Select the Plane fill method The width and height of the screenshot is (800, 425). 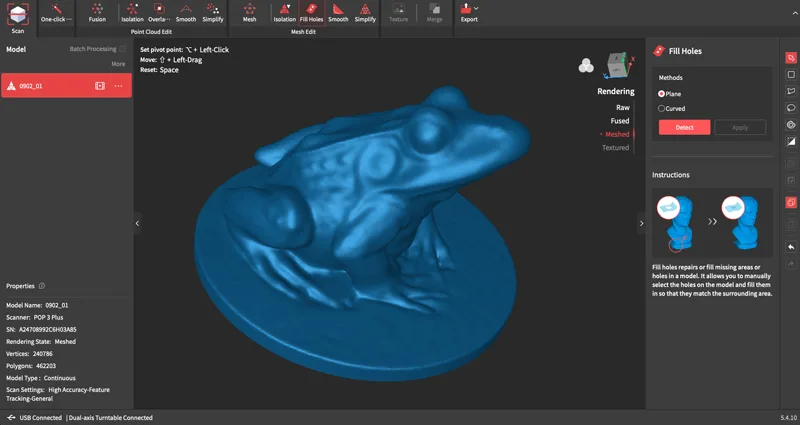coord(669,94)
